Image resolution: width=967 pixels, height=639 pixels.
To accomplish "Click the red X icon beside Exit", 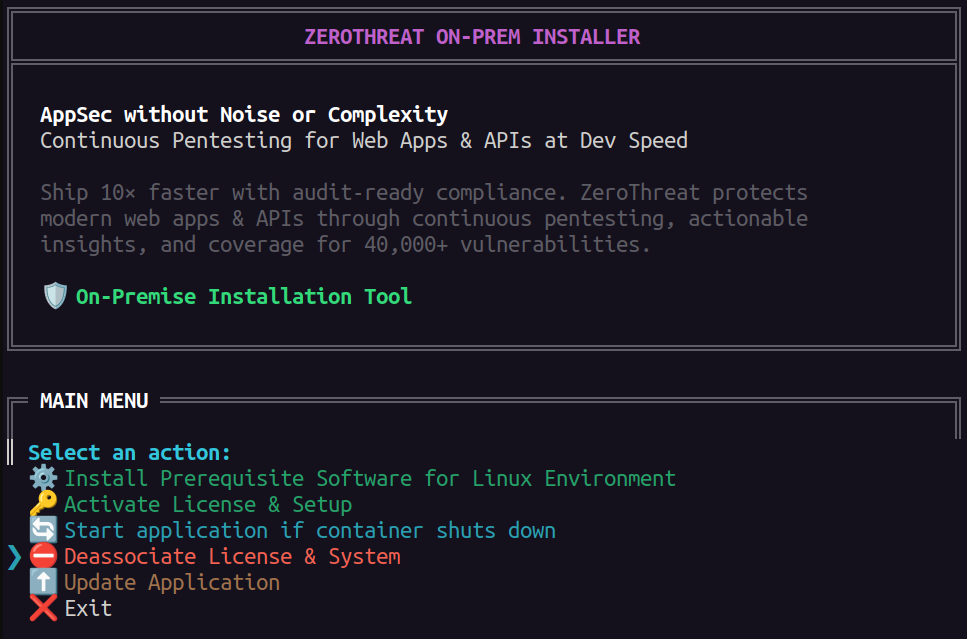I will coord(43,608).
